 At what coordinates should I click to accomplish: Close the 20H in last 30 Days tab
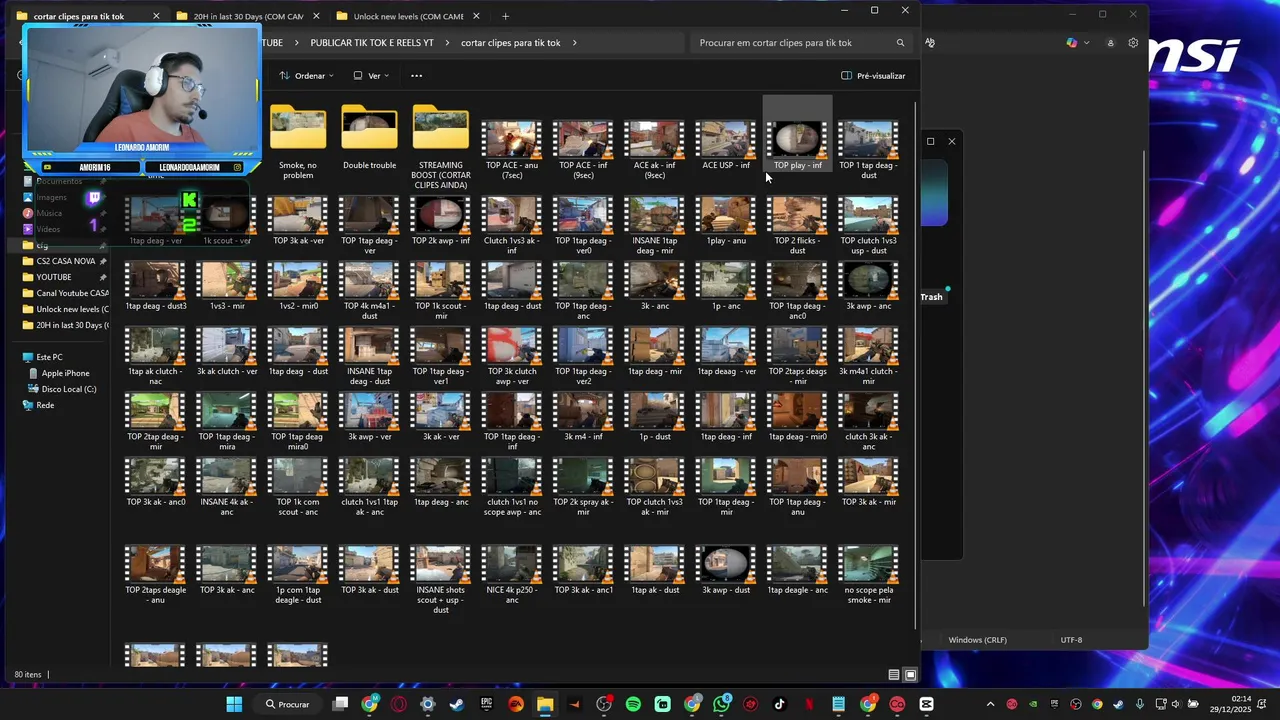pyautogui.click(x=316, y=16)
